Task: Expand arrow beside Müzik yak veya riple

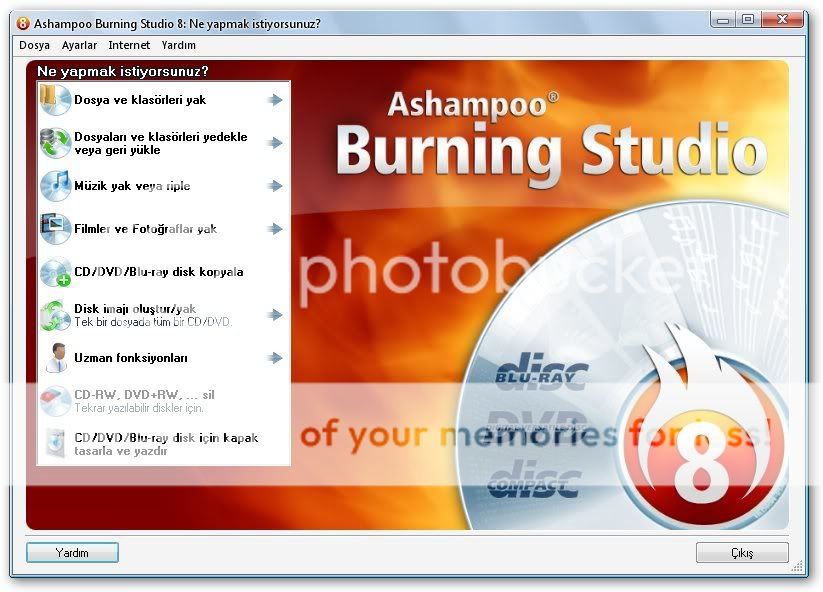Action: pyautogui.click(x=275, y=186)
